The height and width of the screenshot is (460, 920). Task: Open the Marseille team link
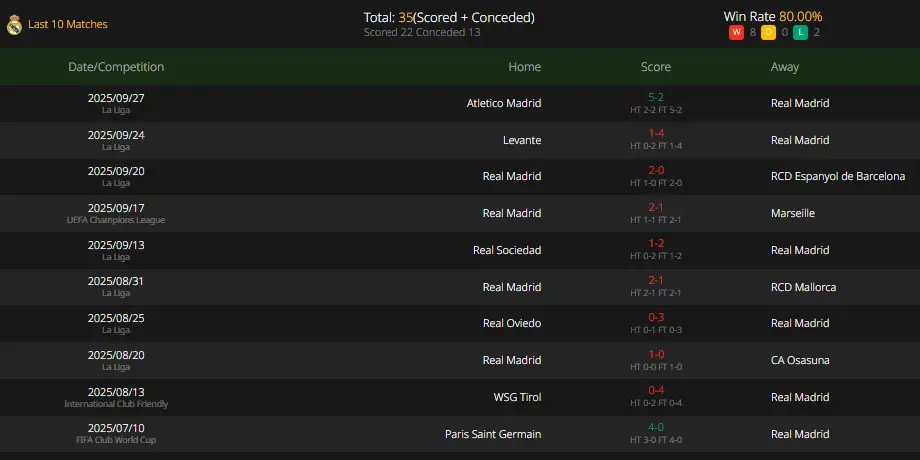click(x=793, y=214)
